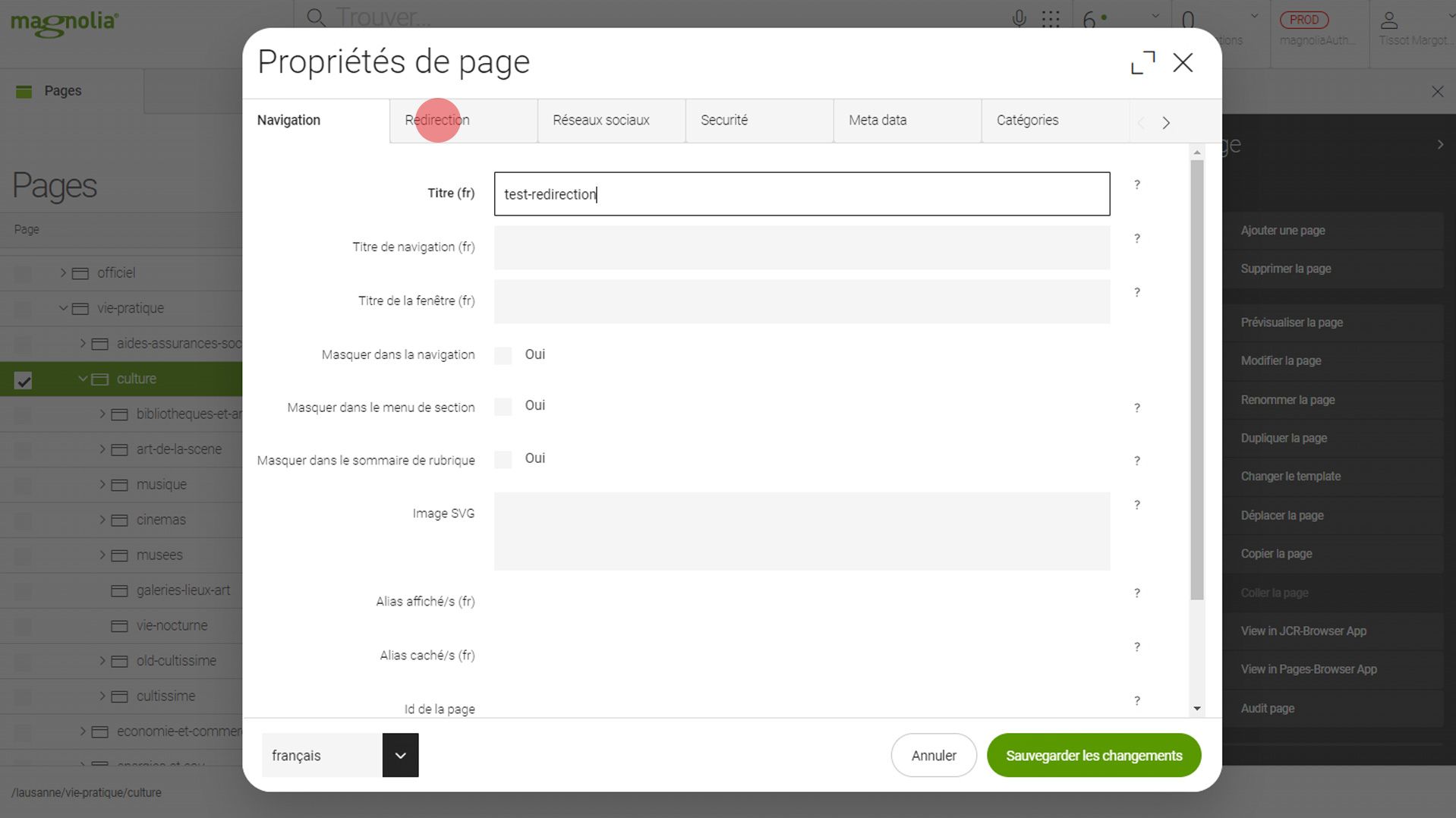Image resolution: width=1456 pixels, height=818 pixels.
Task: Click the dialog scrollbar up arrow
Action: (1197, 153)
